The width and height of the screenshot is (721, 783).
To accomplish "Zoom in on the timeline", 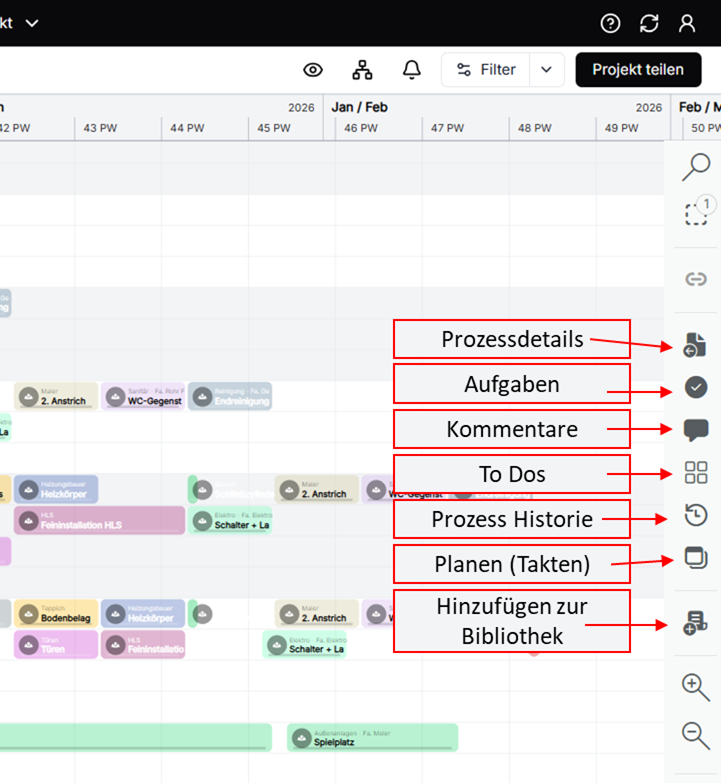I will (696, 687).
